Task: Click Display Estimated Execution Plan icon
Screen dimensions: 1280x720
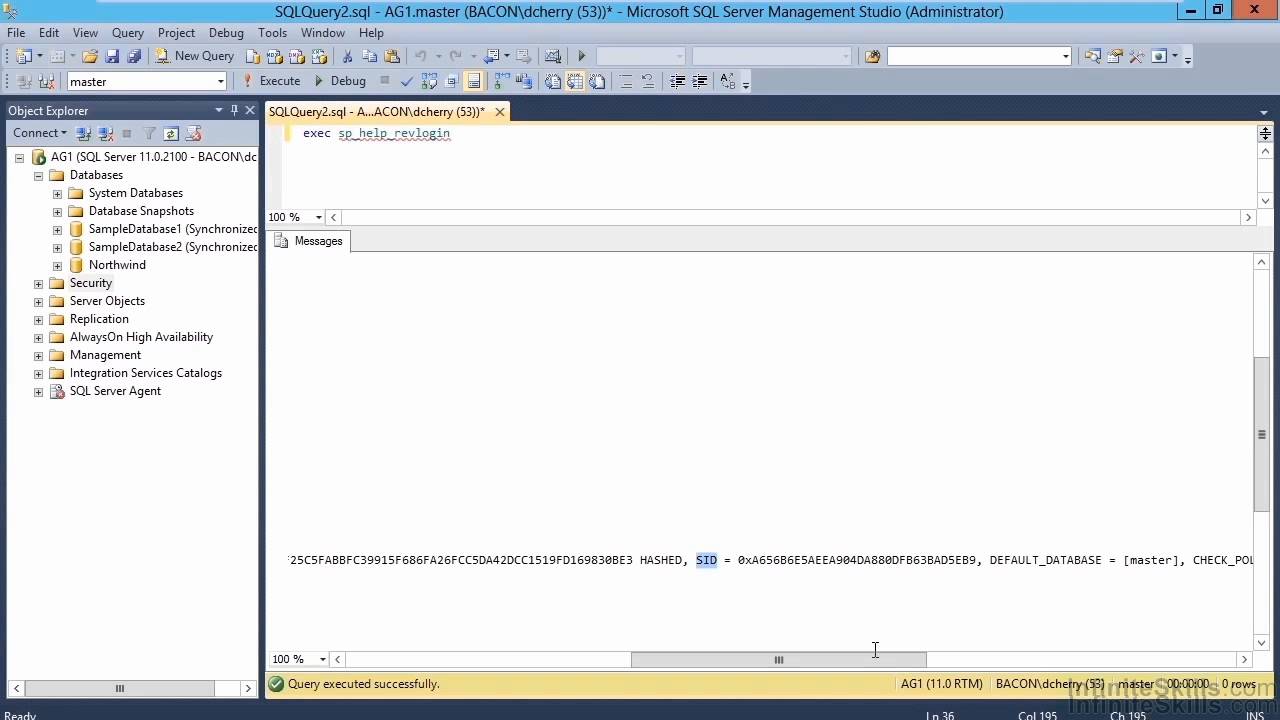Action: click(429, 81)
